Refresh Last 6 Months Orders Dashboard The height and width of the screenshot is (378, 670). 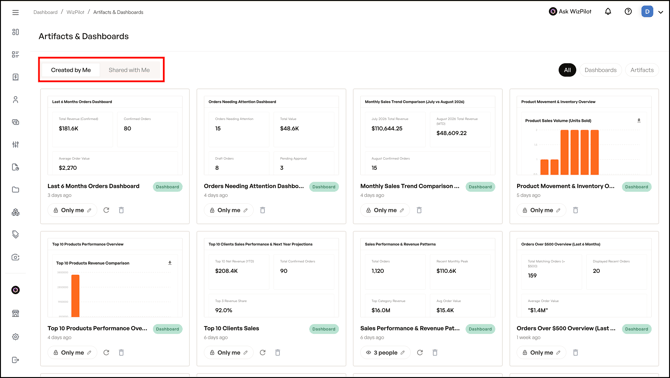[106, 210]
